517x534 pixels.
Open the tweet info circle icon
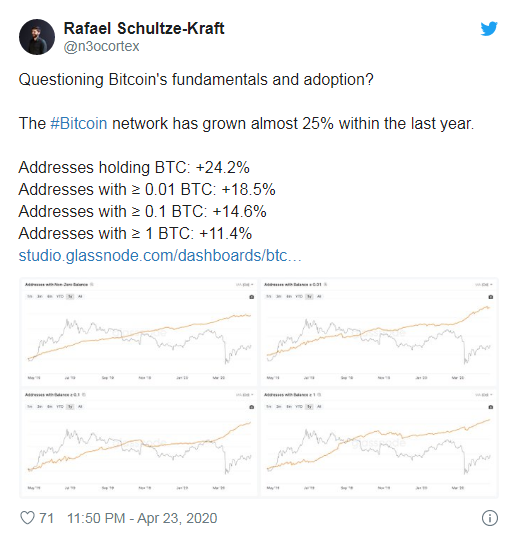(x=489, y=518)
